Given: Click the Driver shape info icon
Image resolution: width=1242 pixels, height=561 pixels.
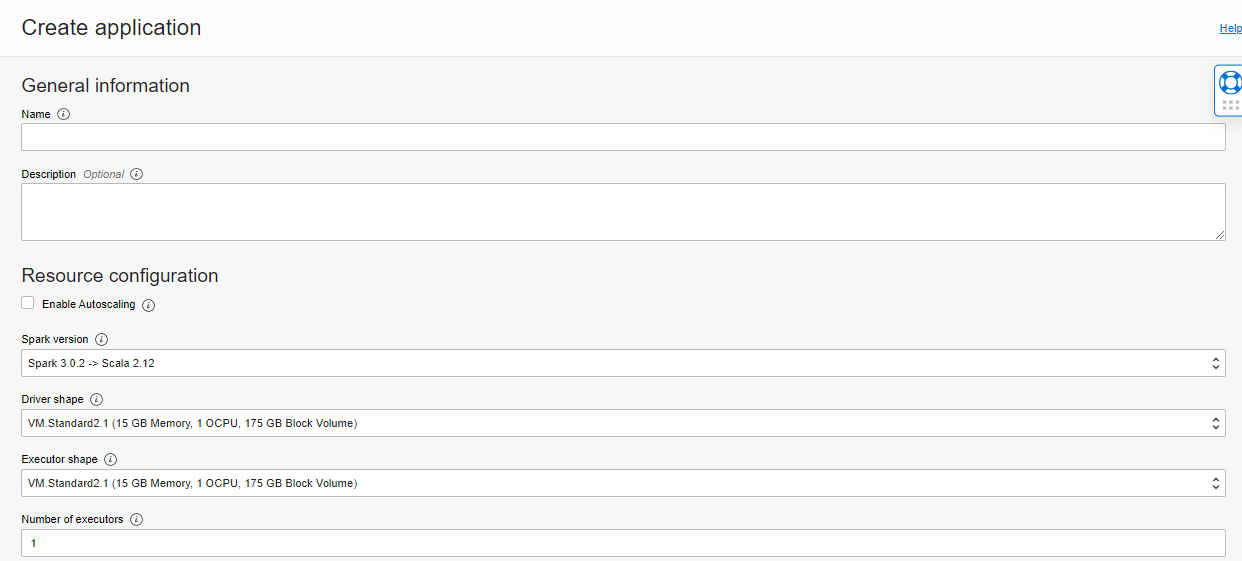Looking at the screenshot, I should tap(96, 400).
